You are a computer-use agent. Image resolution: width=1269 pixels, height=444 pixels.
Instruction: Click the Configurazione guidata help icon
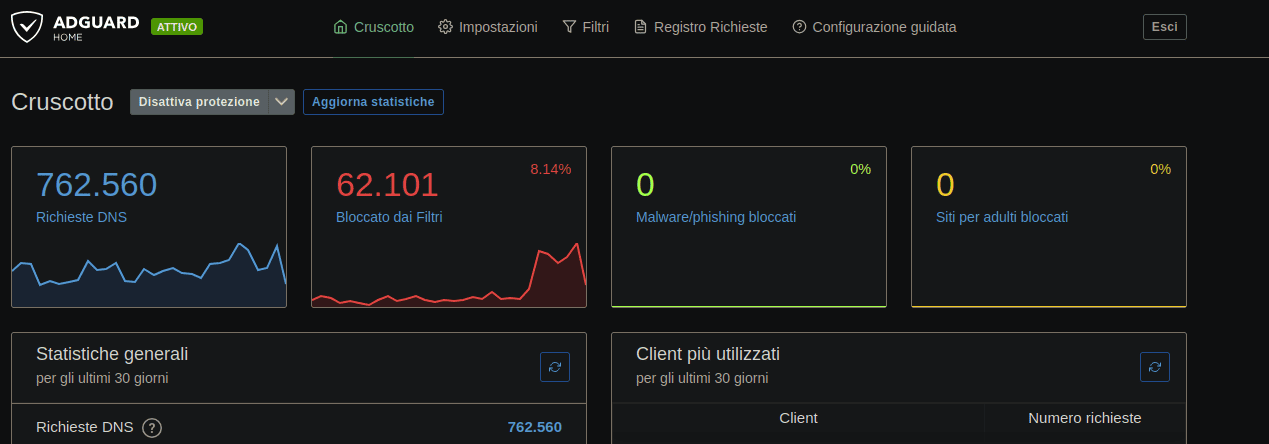click(x=799, y=27)
